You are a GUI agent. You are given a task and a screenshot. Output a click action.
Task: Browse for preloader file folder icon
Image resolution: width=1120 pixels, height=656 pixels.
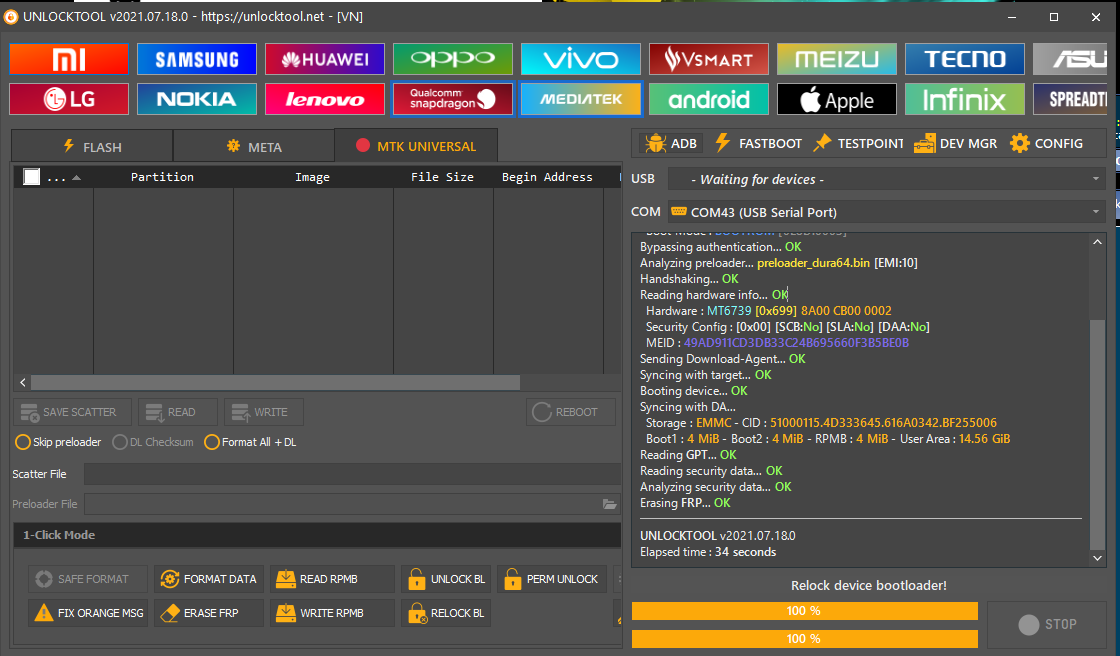tap(609, 504)
